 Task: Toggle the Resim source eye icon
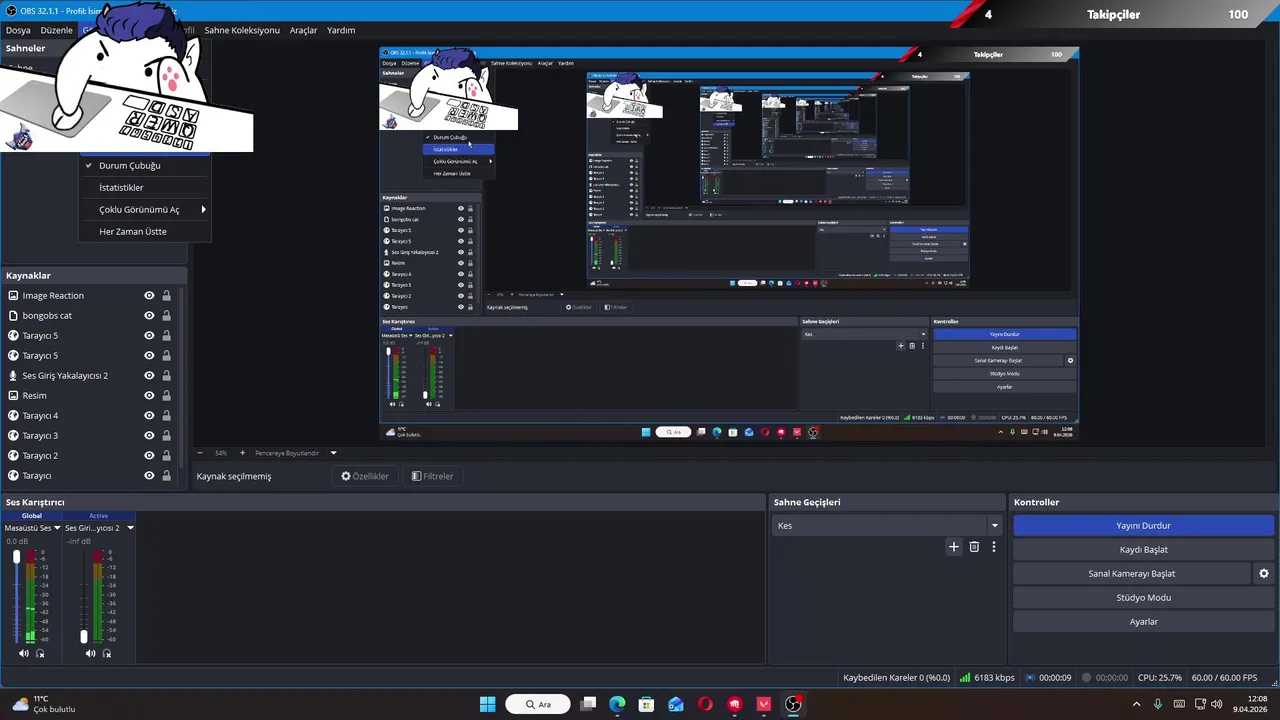tap(149, 396)
